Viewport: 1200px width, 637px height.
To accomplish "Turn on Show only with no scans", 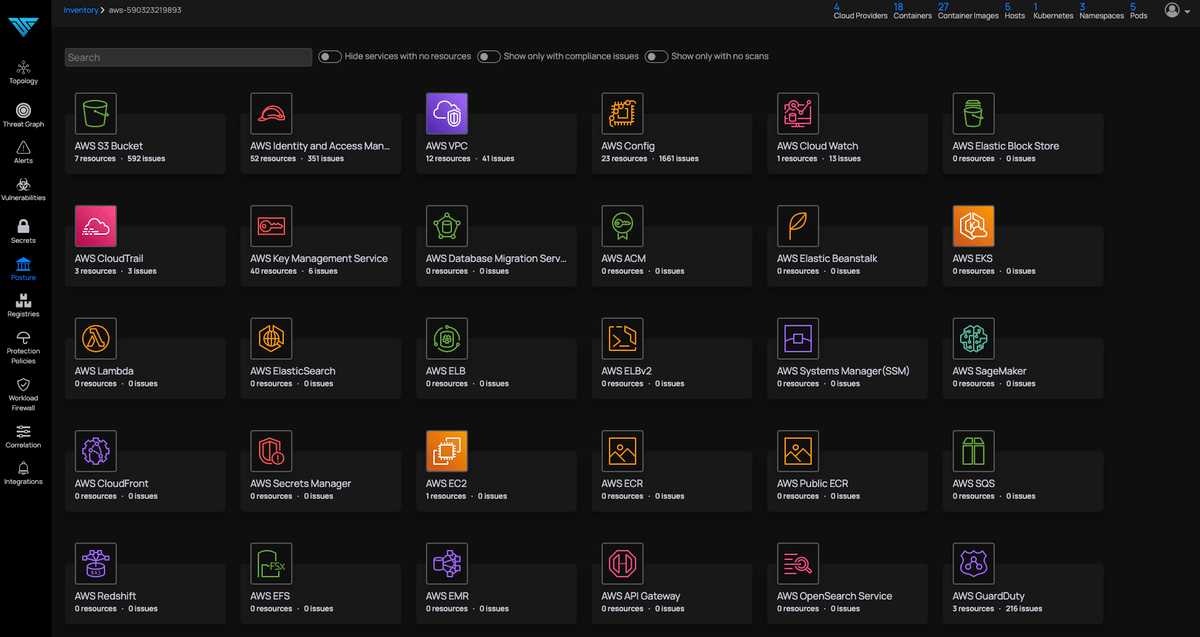I will click(656, 57).
